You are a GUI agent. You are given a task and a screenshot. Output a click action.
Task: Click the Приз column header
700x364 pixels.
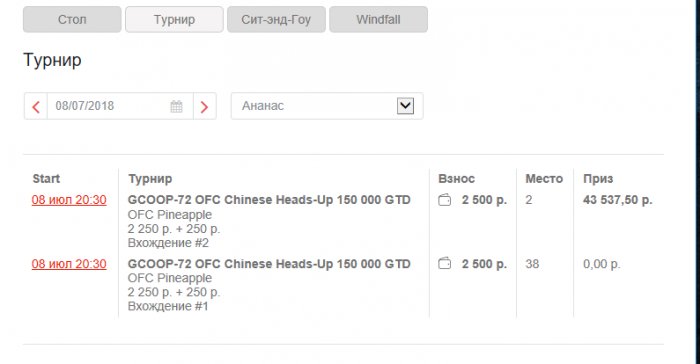(598, 179)
